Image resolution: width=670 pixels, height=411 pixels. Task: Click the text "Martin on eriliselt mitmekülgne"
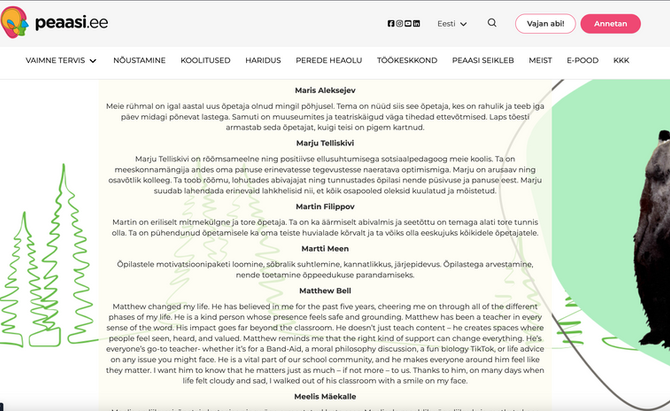pyautogui.click(x=170, y=222)
